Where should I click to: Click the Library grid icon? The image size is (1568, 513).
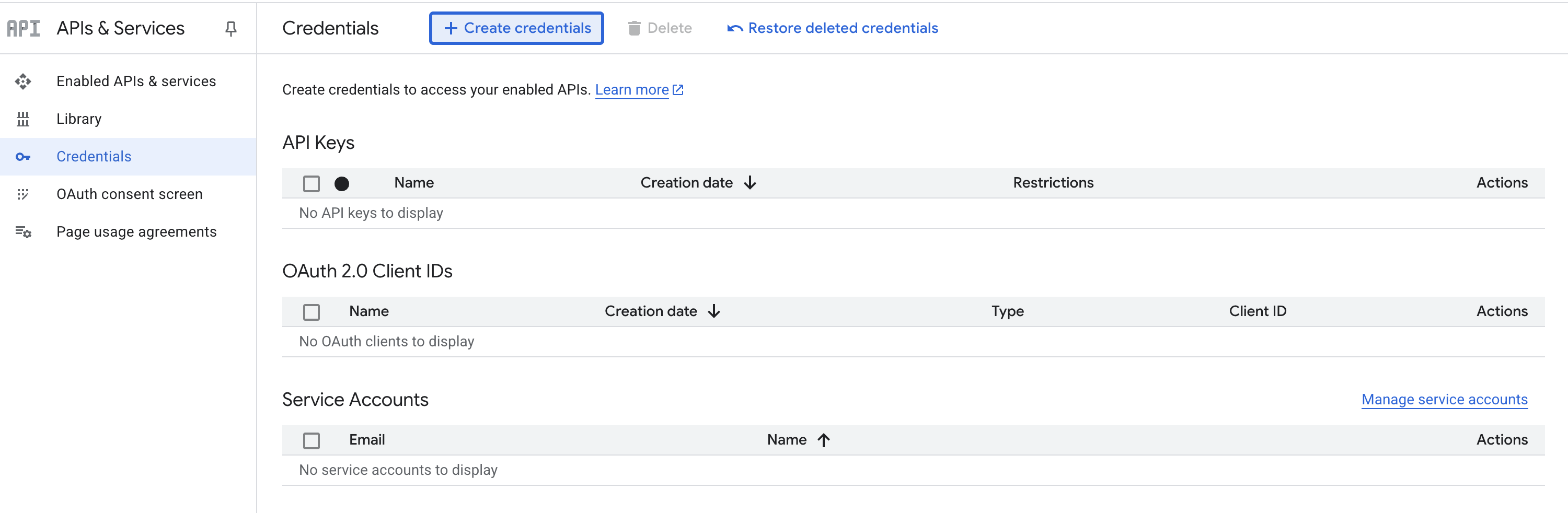23,119
